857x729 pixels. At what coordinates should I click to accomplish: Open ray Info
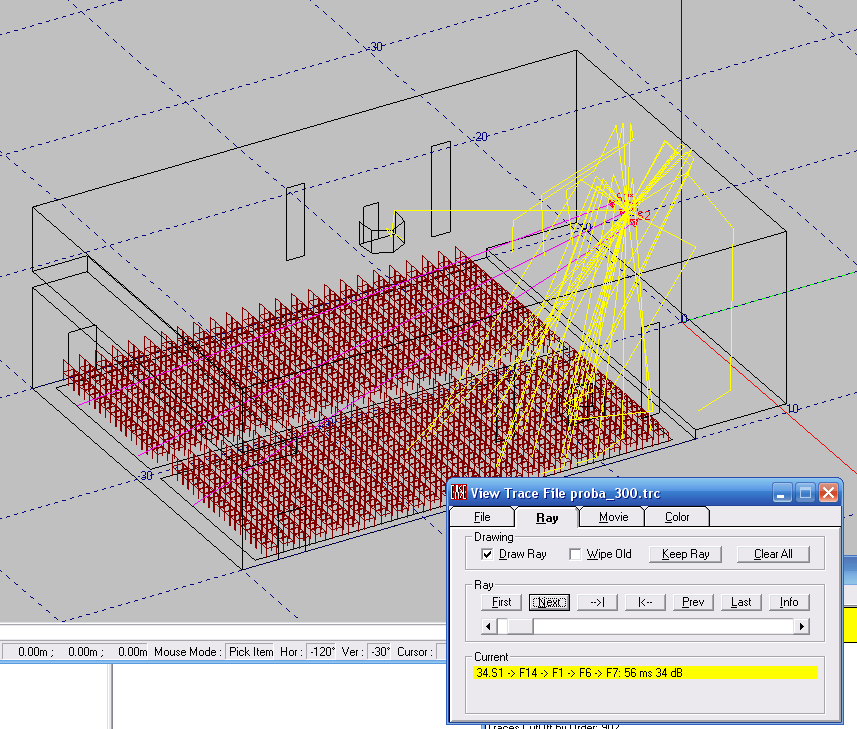click(x=789, y=602)
